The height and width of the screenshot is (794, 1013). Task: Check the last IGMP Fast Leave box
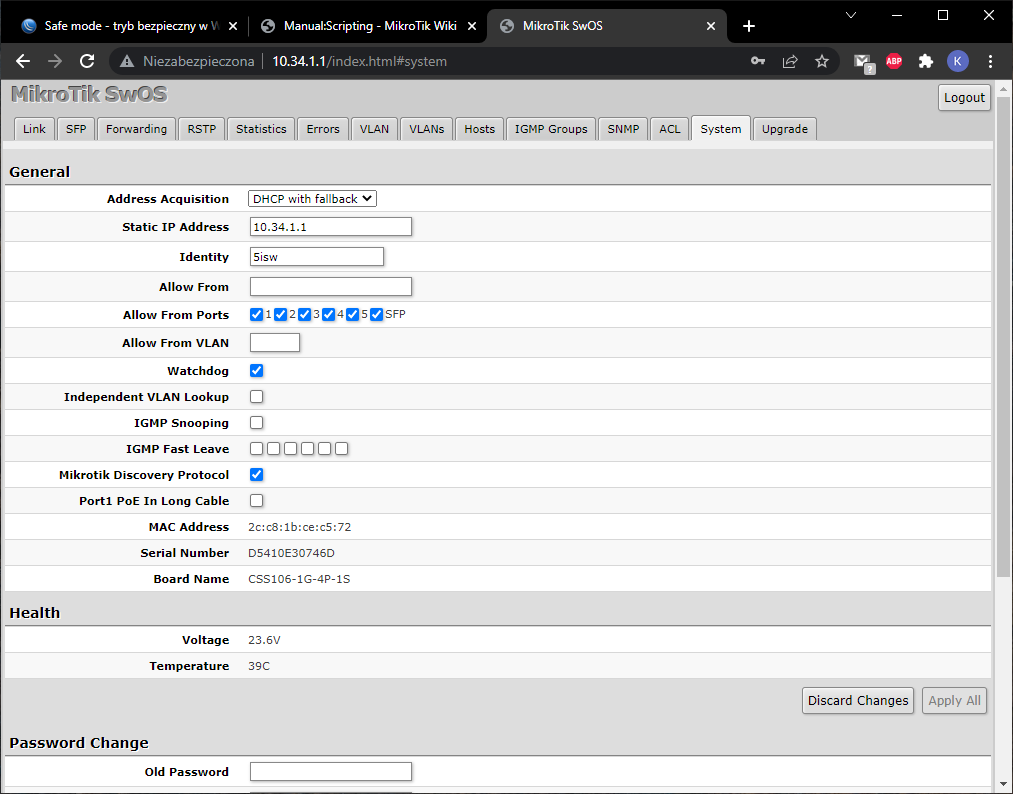(x=342, y=448)
